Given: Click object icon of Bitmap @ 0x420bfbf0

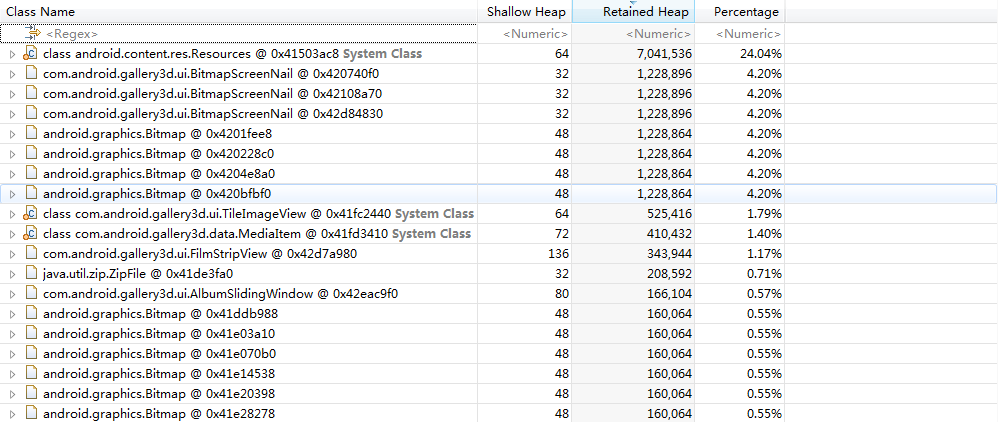Looking at the screenshot, I should (31, 193).
